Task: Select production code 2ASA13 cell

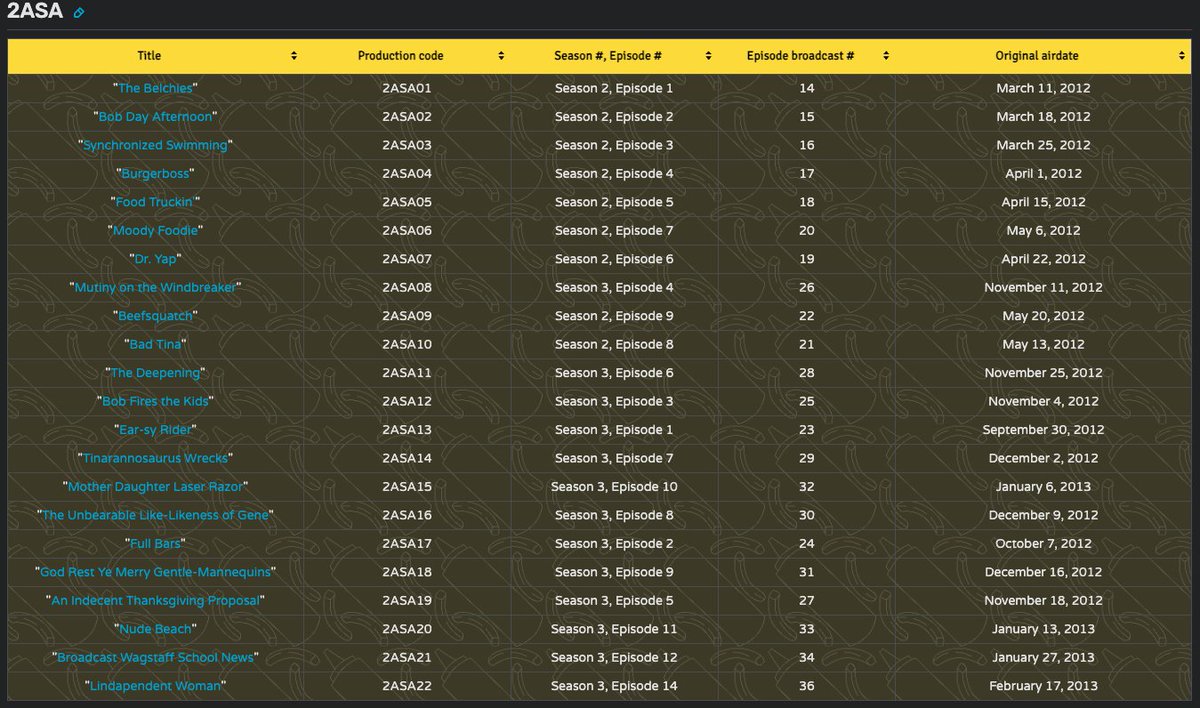Action: 407,430
